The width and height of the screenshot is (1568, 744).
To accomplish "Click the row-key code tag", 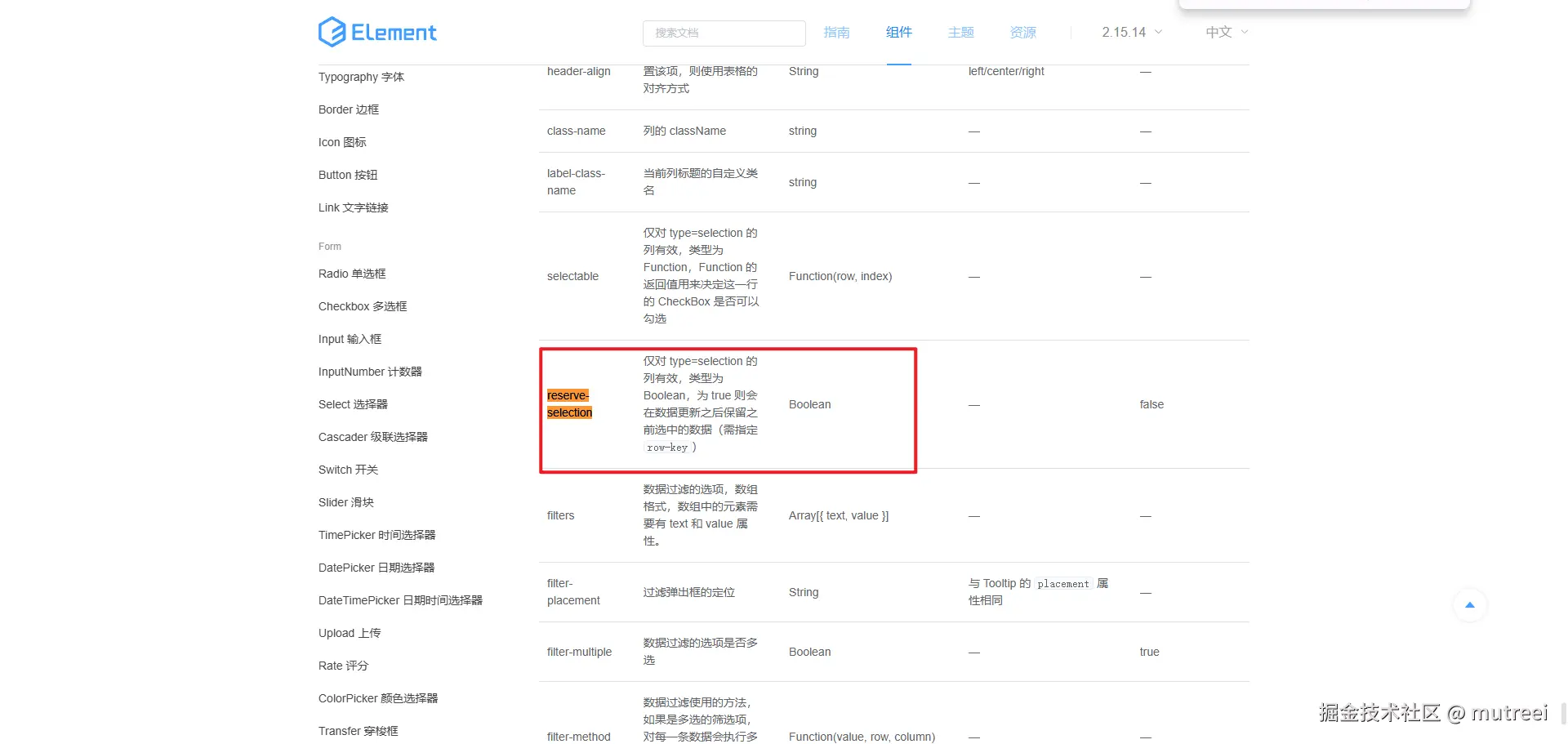I will click(x=666, y=448).
